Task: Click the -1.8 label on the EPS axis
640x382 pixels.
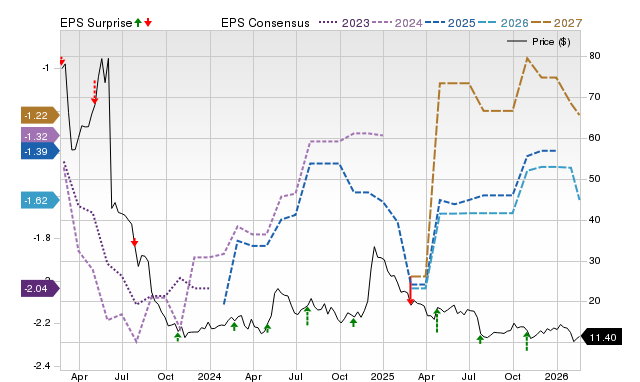Action: click(x=41, y=238)
